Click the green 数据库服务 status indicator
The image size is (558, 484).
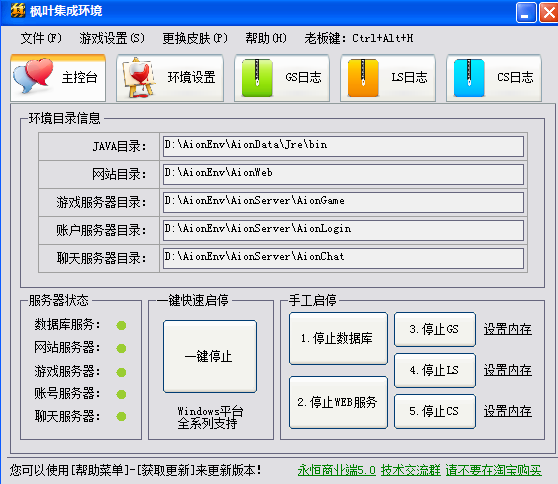click(121, 325)
